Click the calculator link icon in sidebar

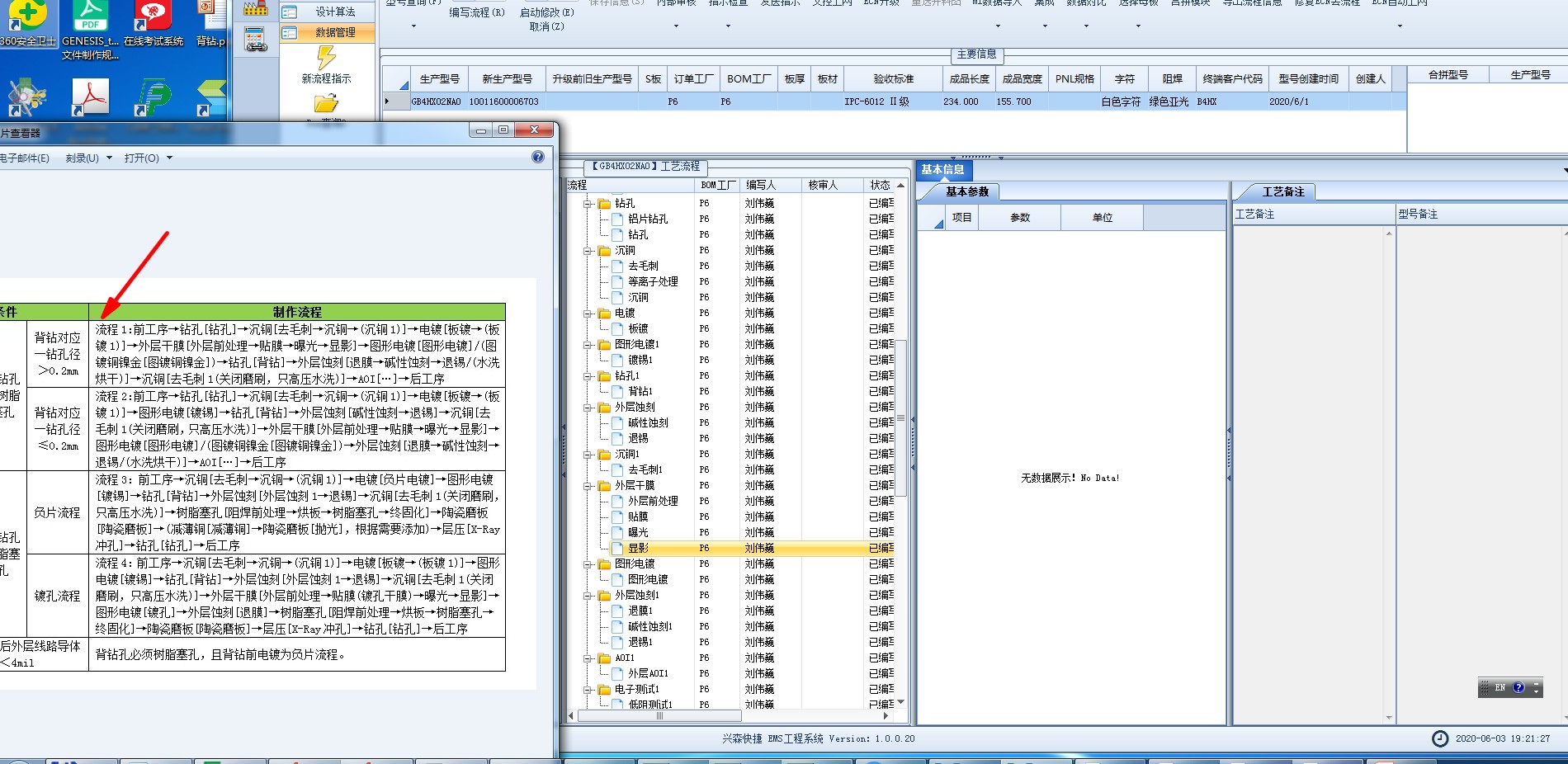click(256, 39)
